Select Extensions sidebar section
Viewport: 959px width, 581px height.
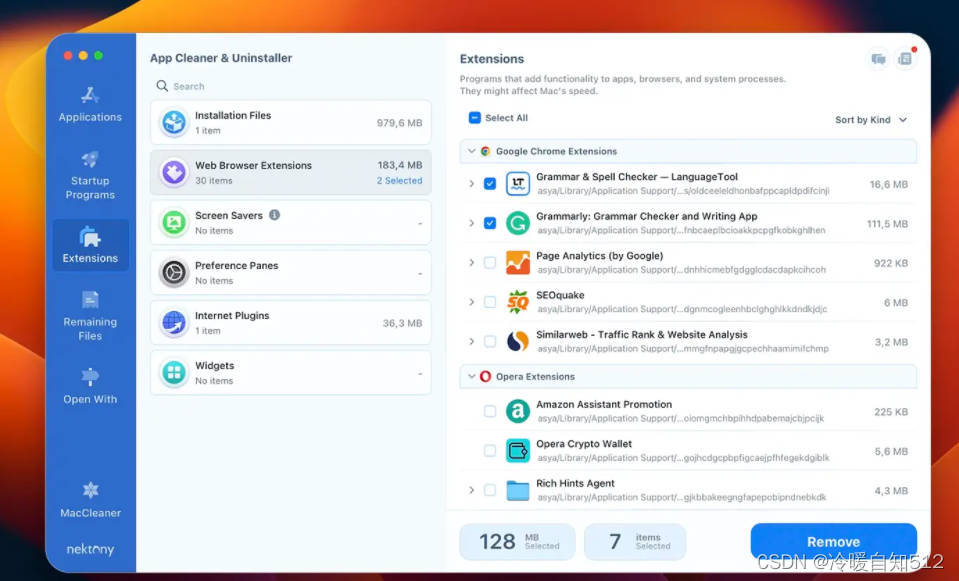[90, 245]
